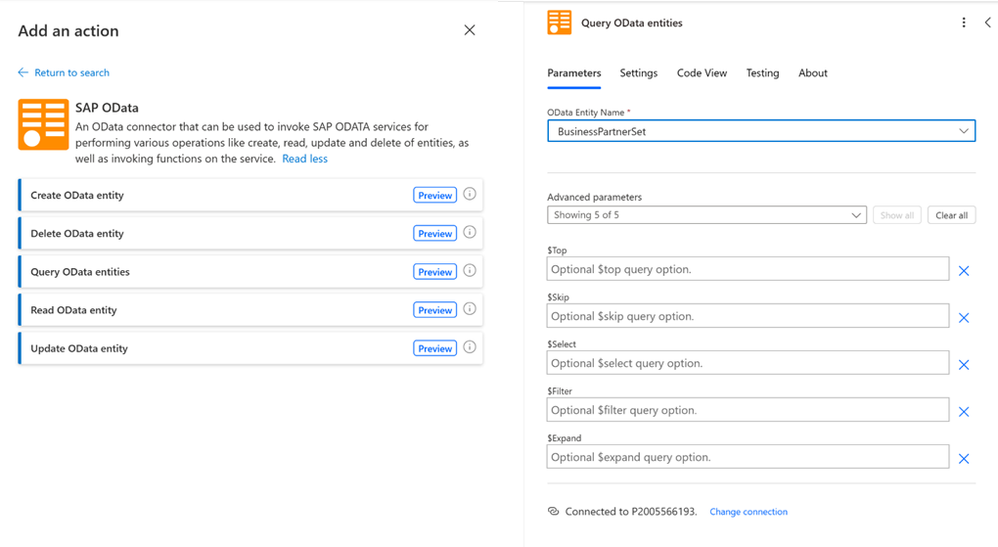Click the Change connection link
Image resolution: width=998 pixels, height=547 pixels.
[748, 512]
